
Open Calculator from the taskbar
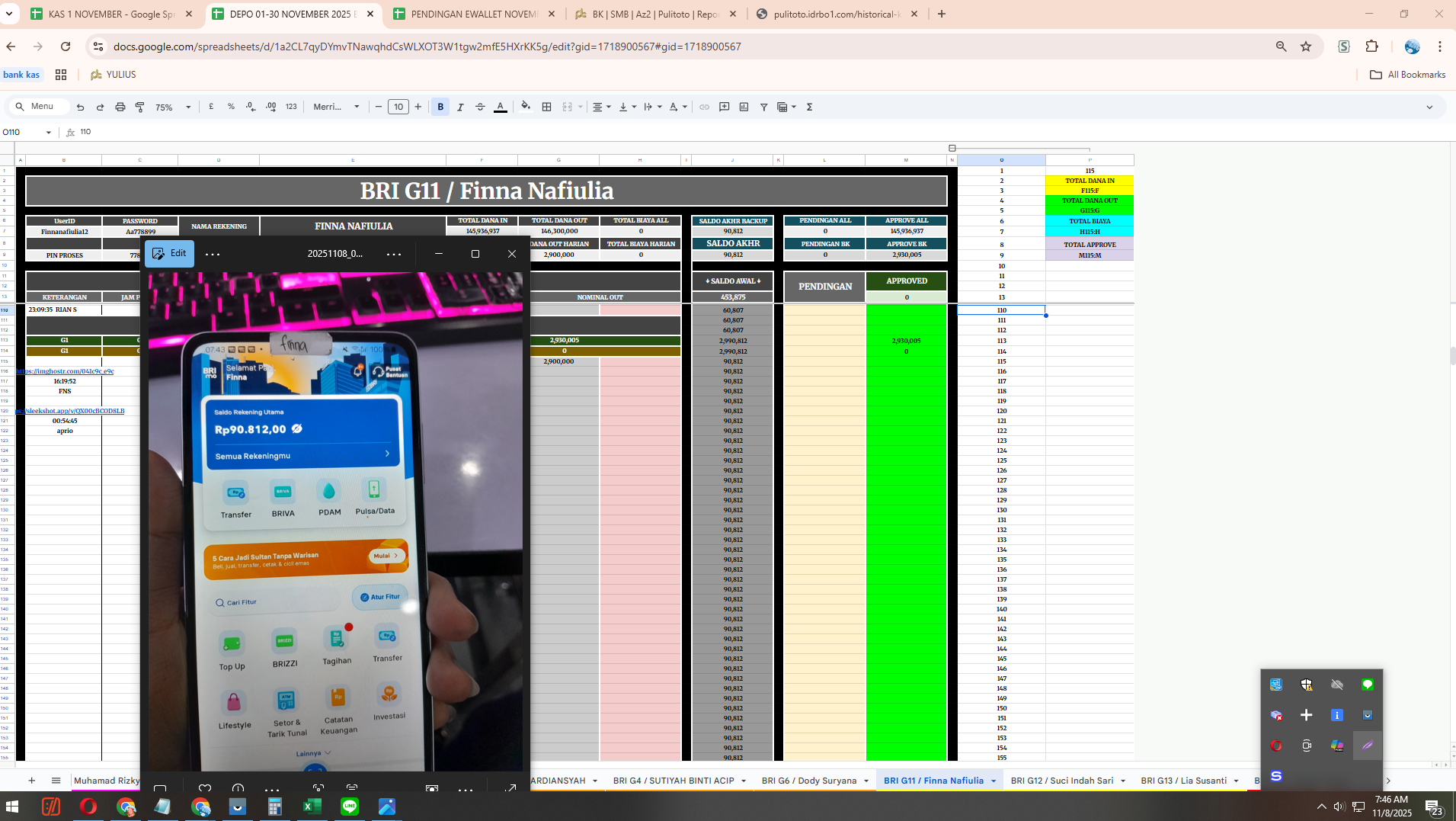pos(274,807)
